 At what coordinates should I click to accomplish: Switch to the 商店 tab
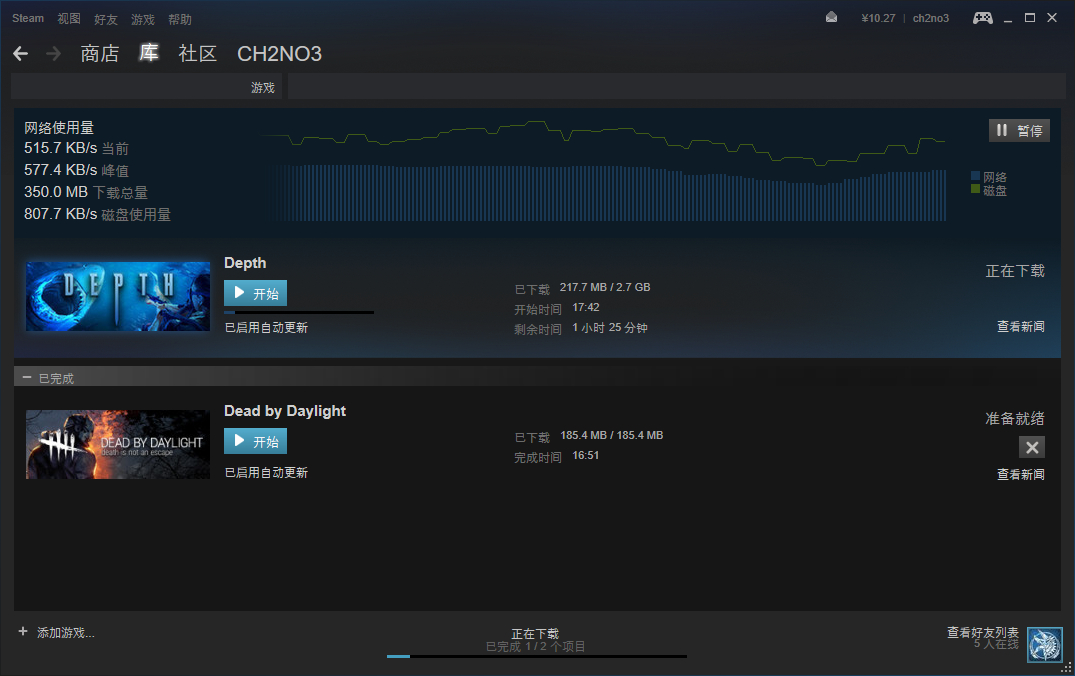(x=100, y=53)
